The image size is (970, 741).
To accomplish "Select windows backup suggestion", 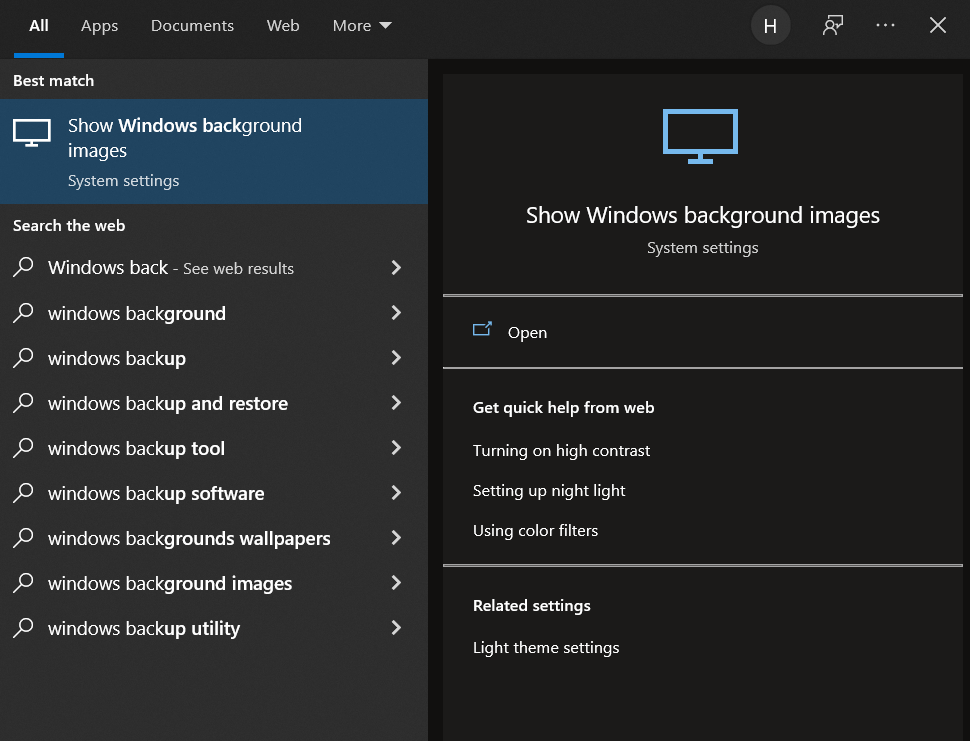I will coord(214,358).
